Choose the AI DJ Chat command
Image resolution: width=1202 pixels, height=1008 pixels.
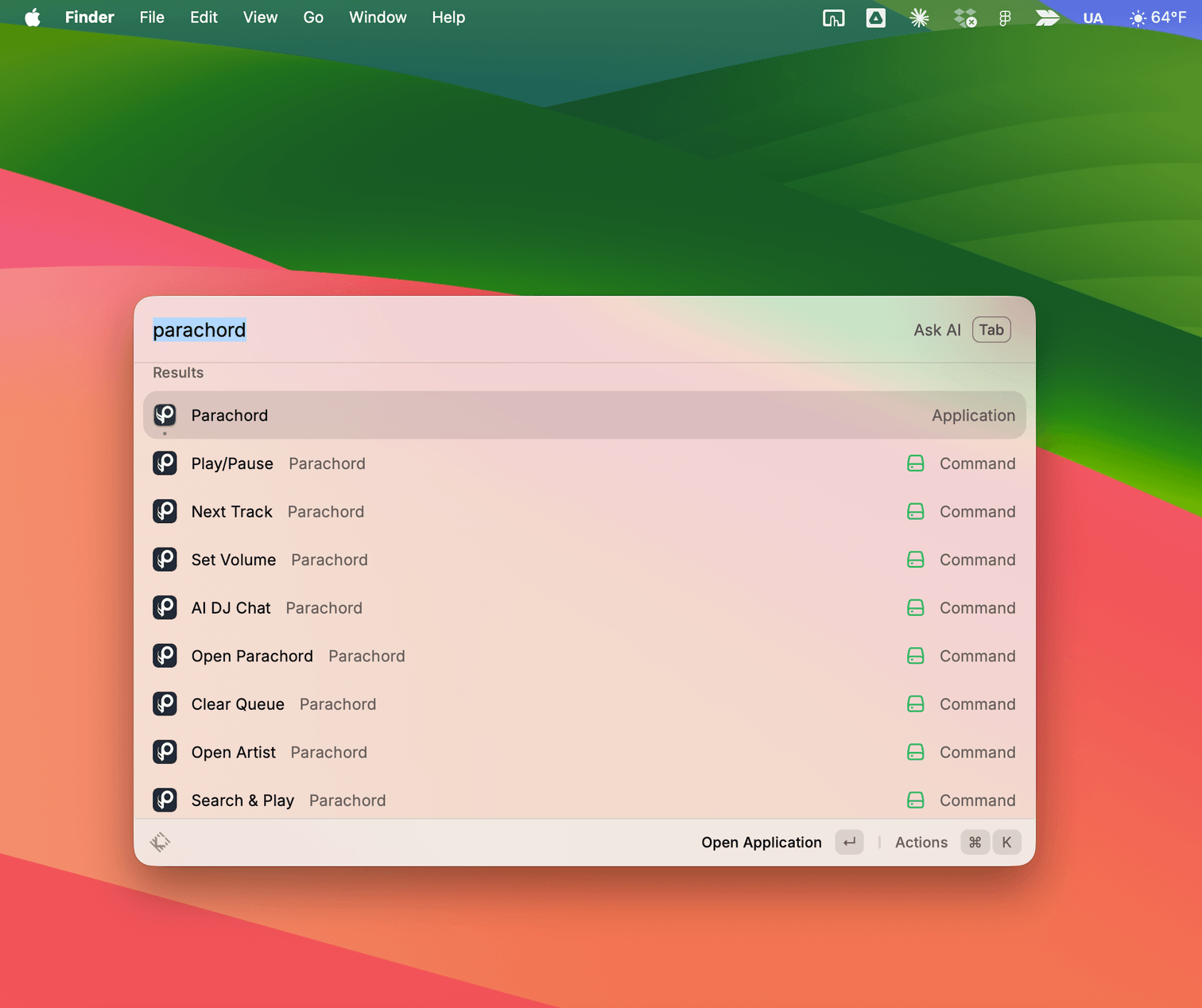pyautogui.click(x=231, y=608)
